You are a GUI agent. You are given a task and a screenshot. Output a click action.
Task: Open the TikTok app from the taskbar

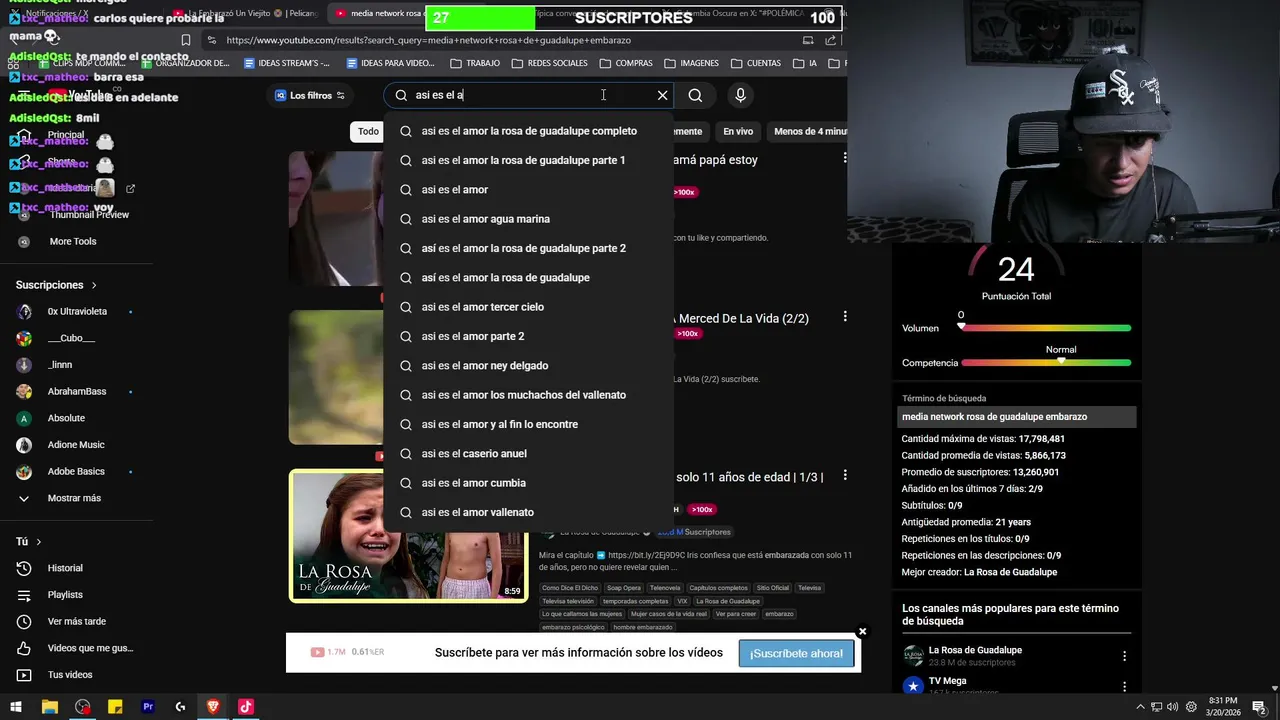pyautogui.click(x=246, y=707)
